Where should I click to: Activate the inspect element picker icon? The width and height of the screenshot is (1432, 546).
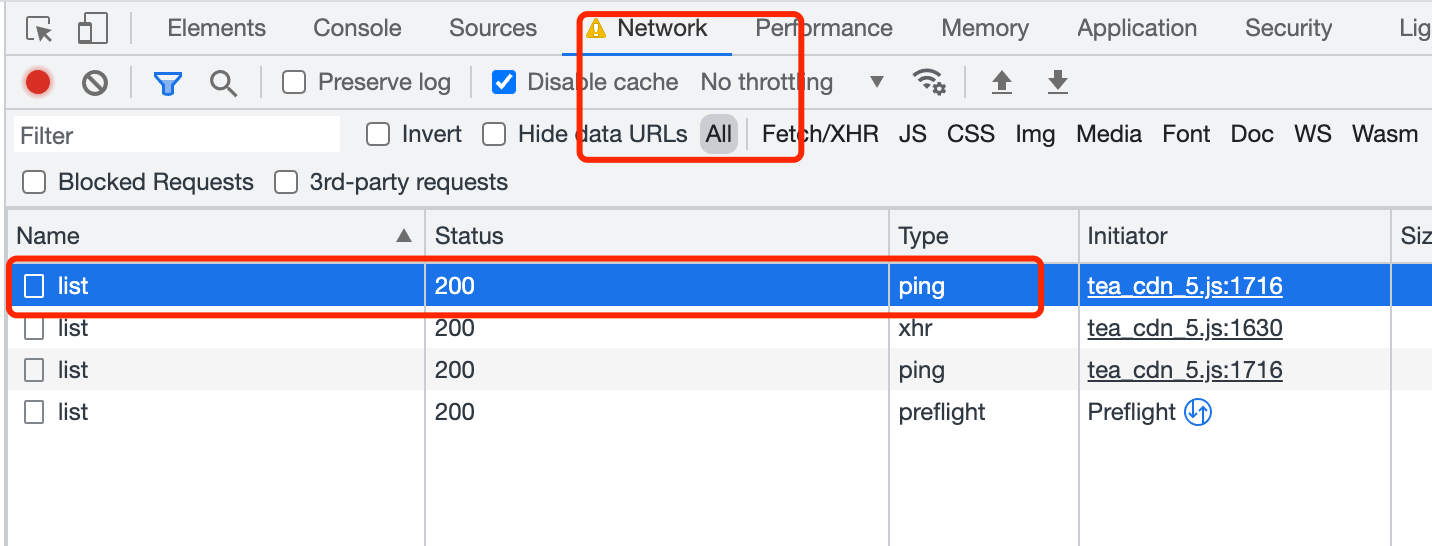(x=39, y=29)
